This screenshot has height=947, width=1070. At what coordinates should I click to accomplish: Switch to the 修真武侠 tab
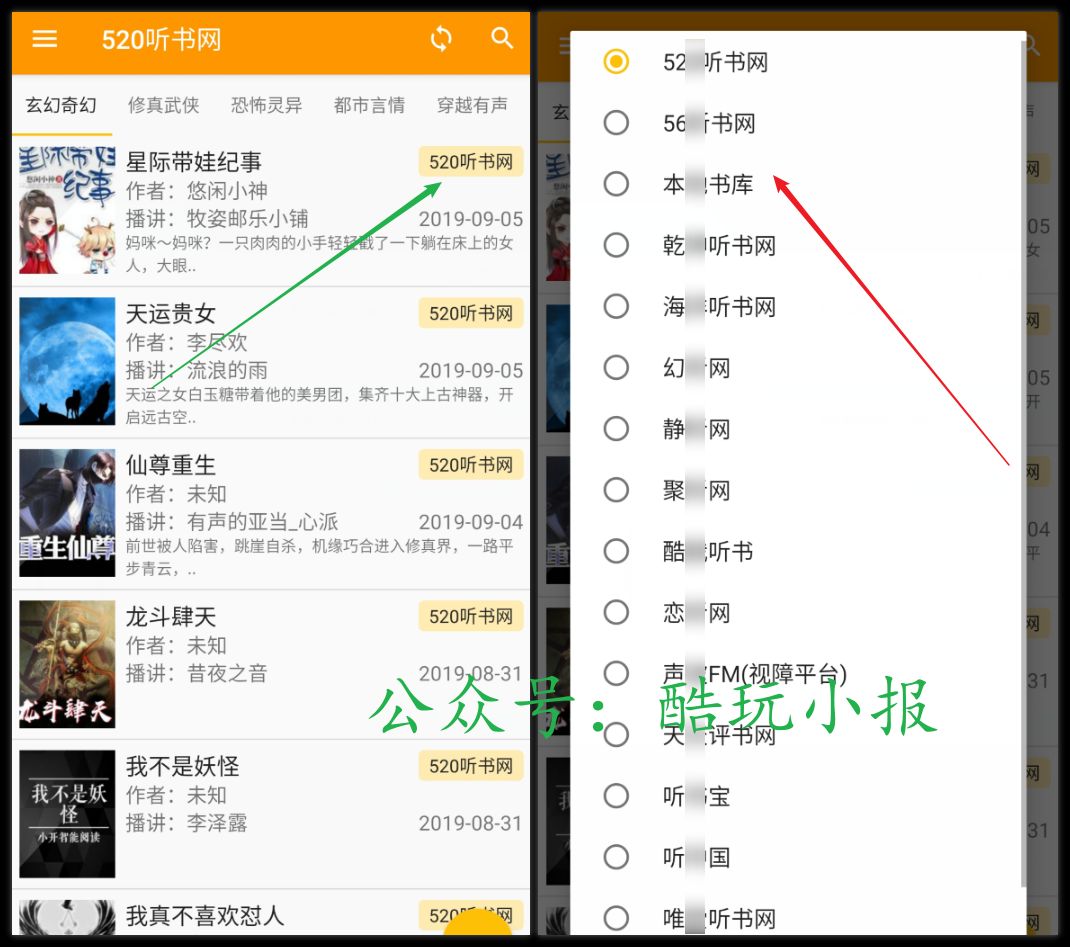pyautogui.click(x=164, y=105)
